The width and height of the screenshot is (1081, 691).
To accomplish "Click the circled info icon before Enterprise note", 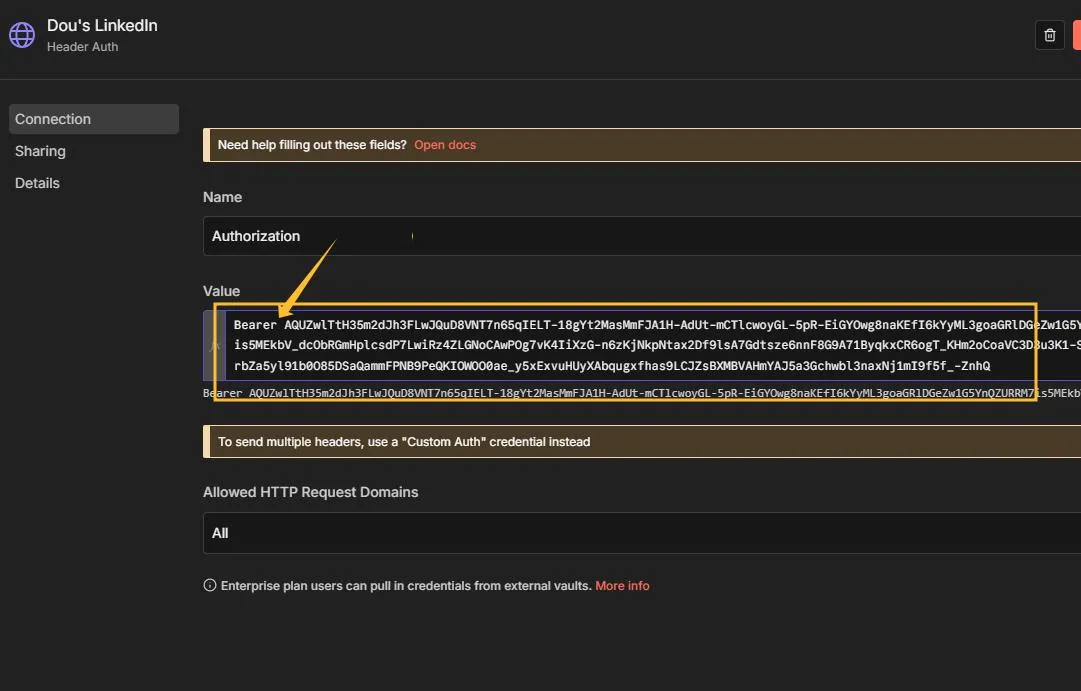I will coord(209,585).
